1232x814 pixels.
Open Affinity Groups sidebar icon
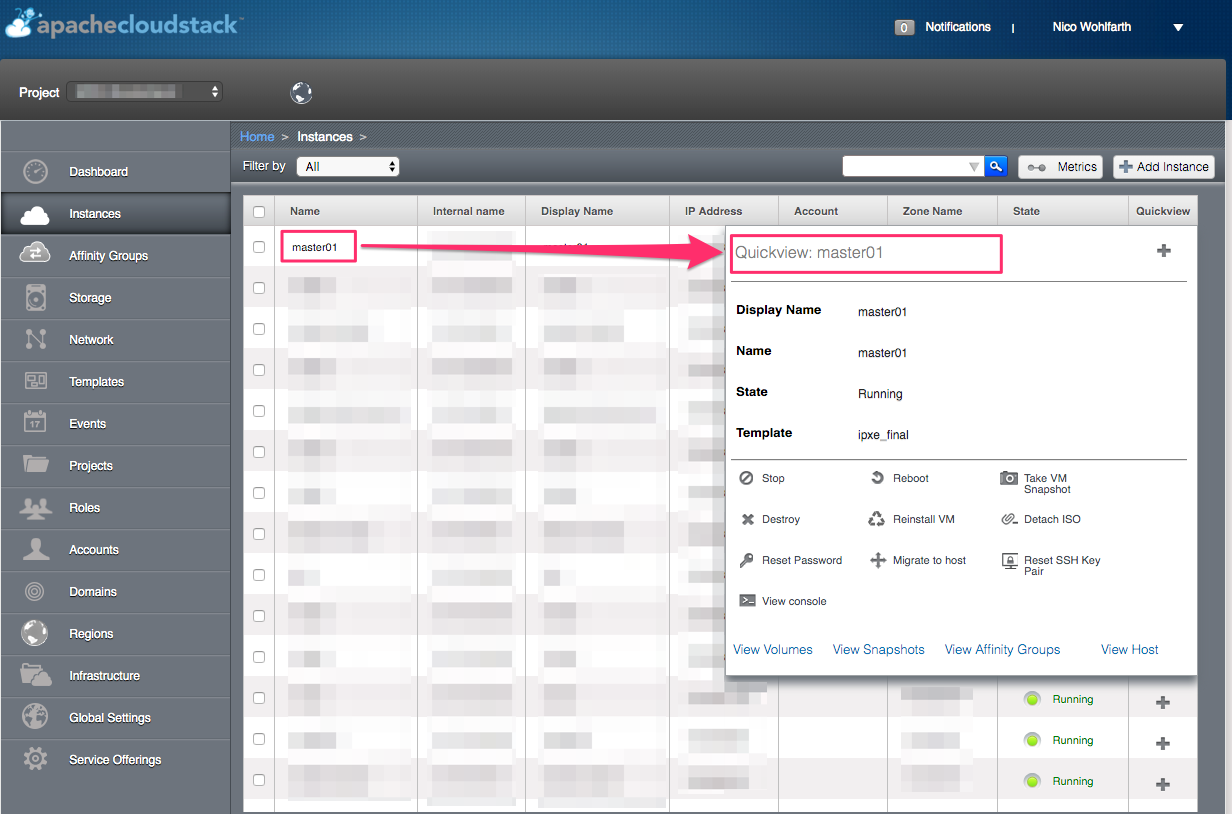tap(35, 255)
